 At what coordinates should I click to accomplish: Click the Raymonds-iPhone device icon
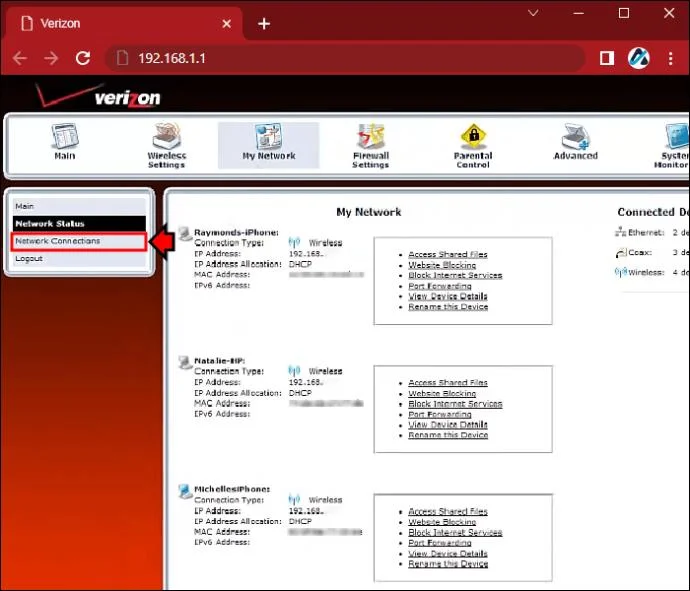point(185,233)
